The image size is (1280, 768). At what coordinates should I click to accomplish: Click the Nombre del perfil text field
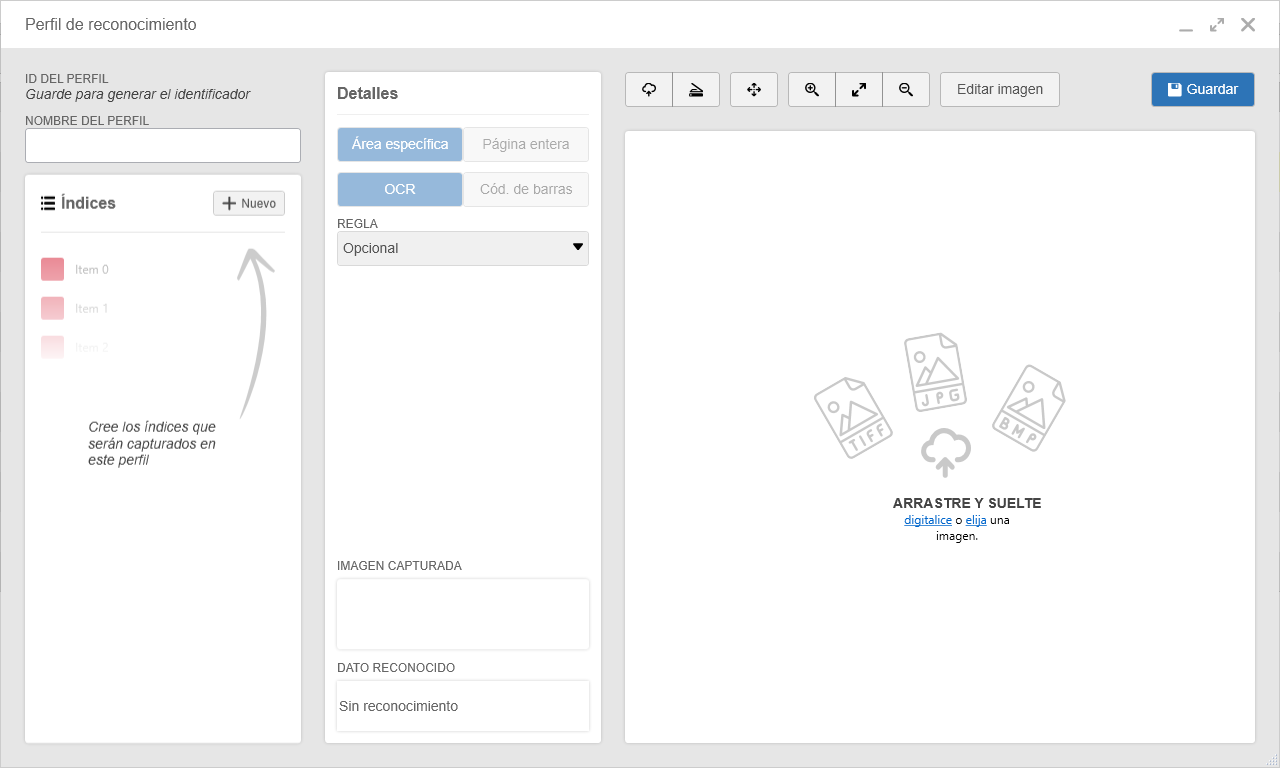click(x=163, y=145)
